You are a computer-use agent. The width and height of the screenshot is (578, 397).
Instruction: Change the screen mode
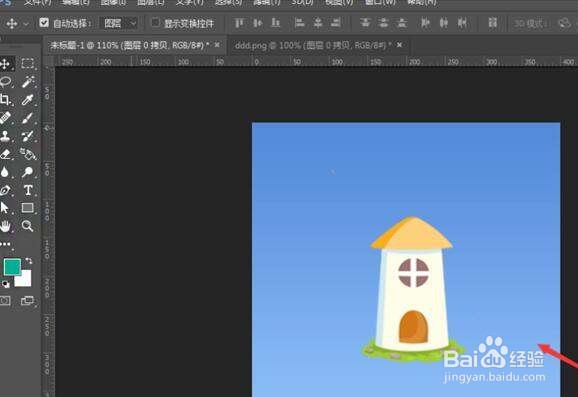tap(27, 301)
